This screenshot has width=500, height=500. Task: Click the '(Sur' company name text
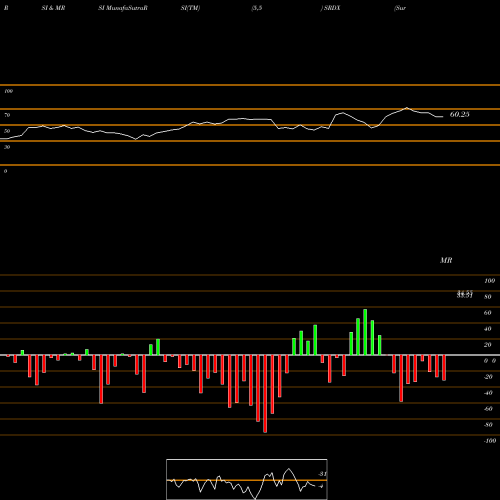point(400,8)
